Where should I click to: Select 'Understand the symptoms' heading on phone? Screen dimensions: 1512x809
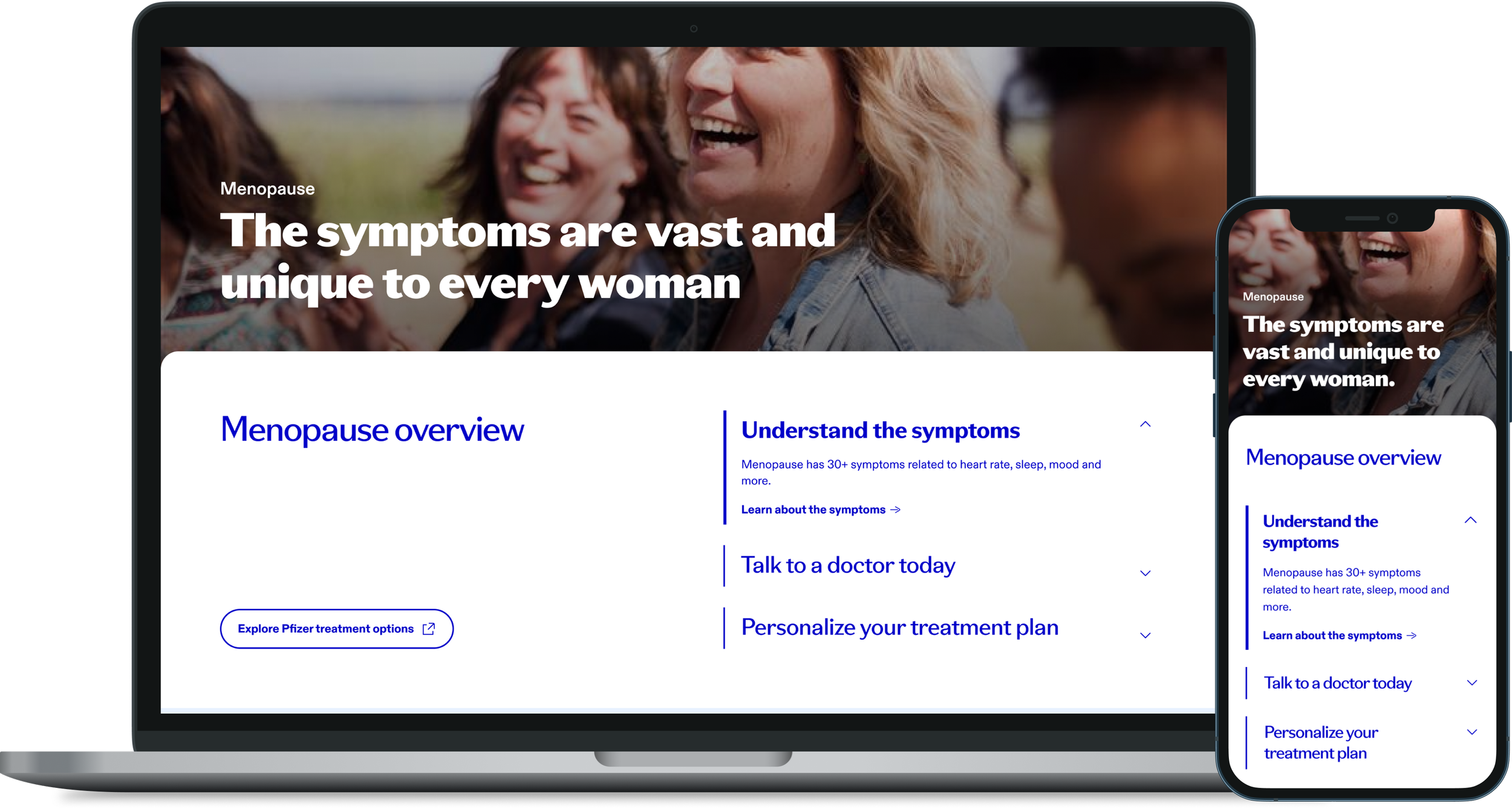pos(1320,532)
